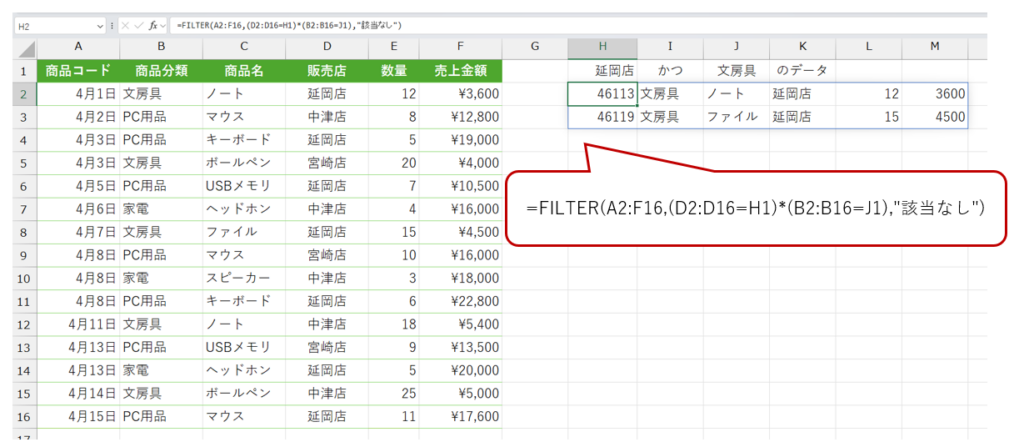The height and width of the screenshot is (442, 1024).
Task: Click the three-dot handle beside Name Box
Action: 112,25
